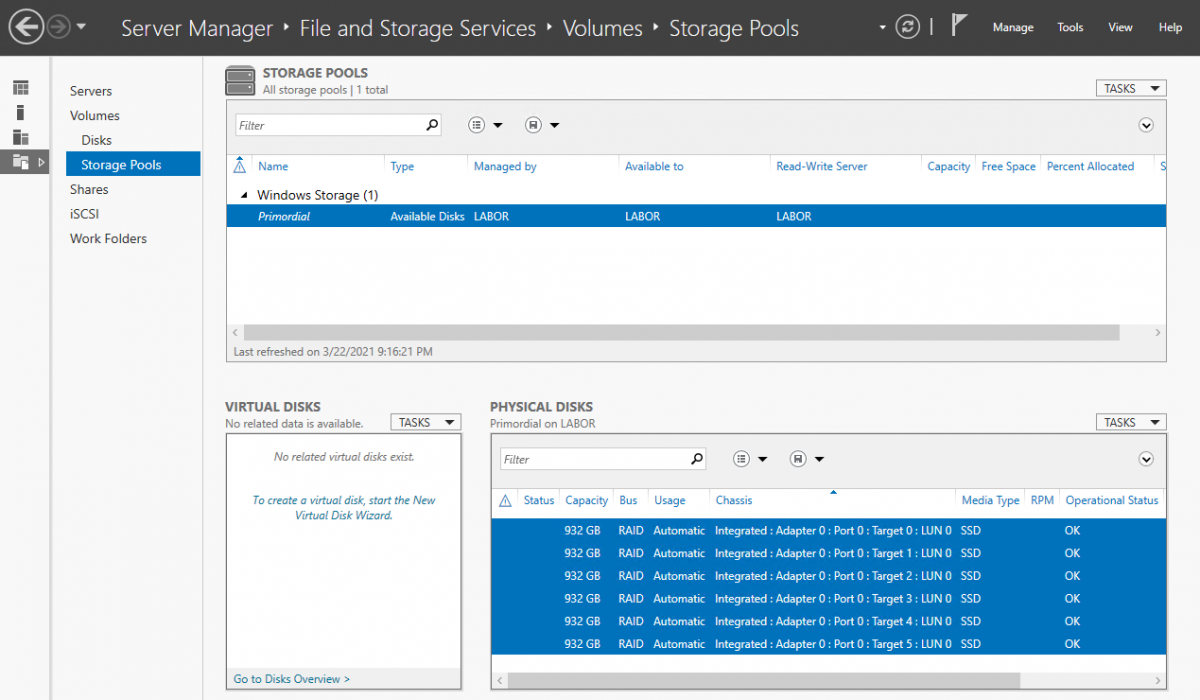Open list view options in Physical Disks
Screen dimensions: 1200x700
pos(749,459)
